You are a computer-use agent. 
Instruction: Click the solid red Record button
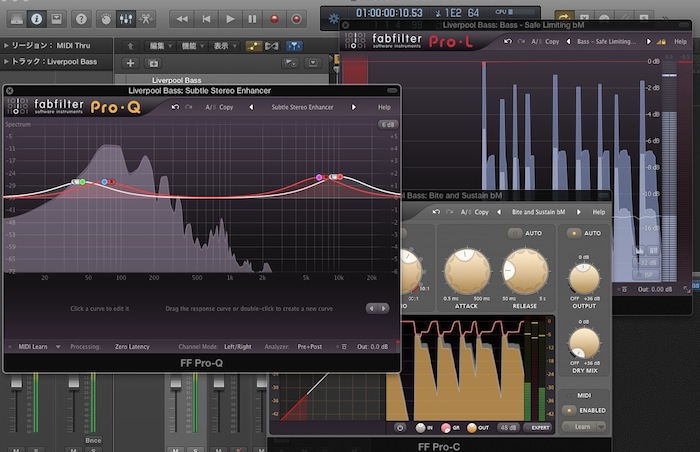tap(274, 19)
